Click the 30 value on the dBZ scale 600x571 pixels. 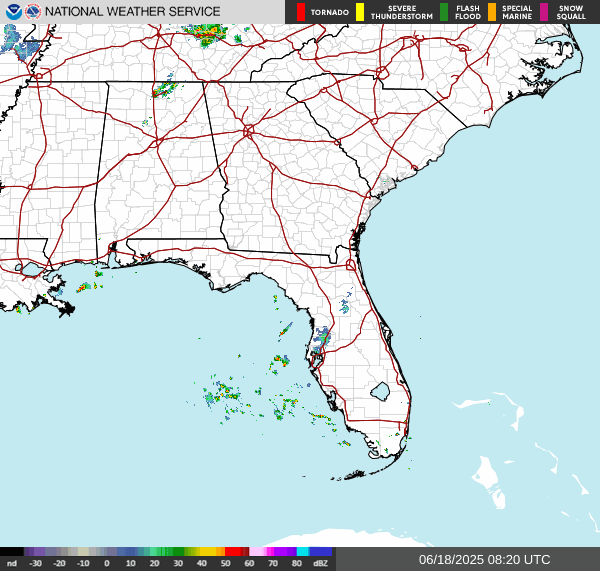tap(178, 563)
